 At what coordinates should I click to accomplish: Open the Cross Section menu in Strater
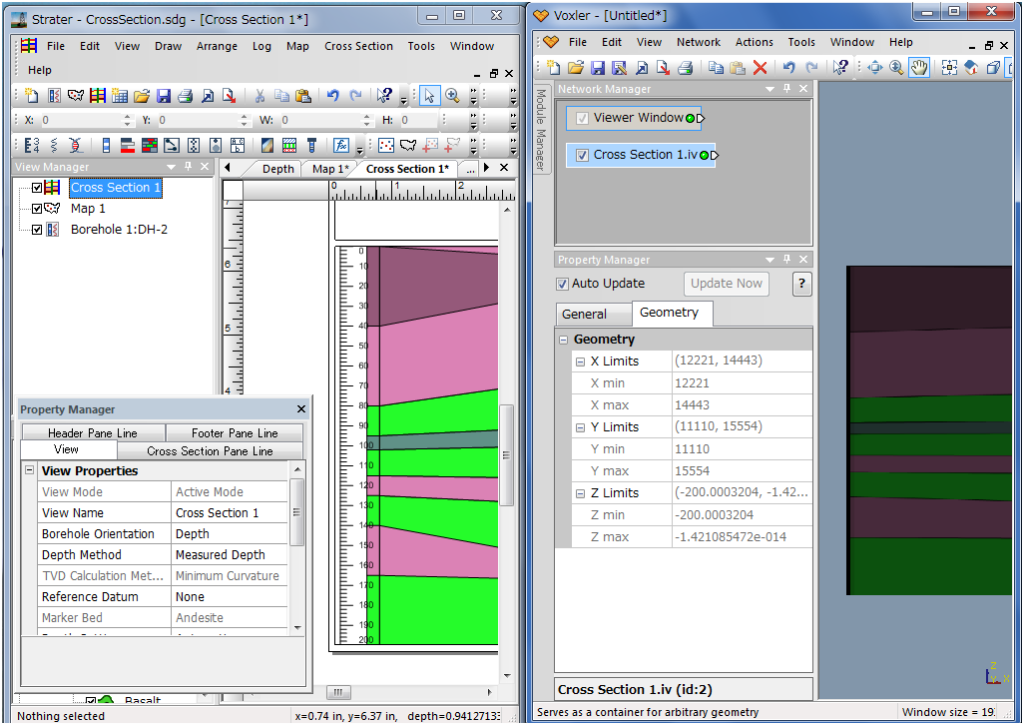pos(358,46)
